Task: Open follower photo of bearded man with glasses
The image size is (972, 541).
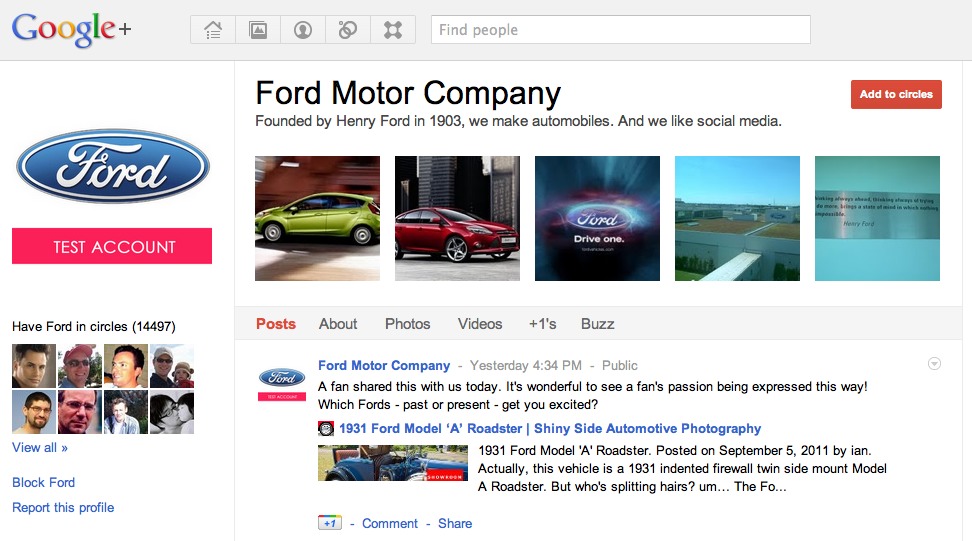Action: click(34, 412)
